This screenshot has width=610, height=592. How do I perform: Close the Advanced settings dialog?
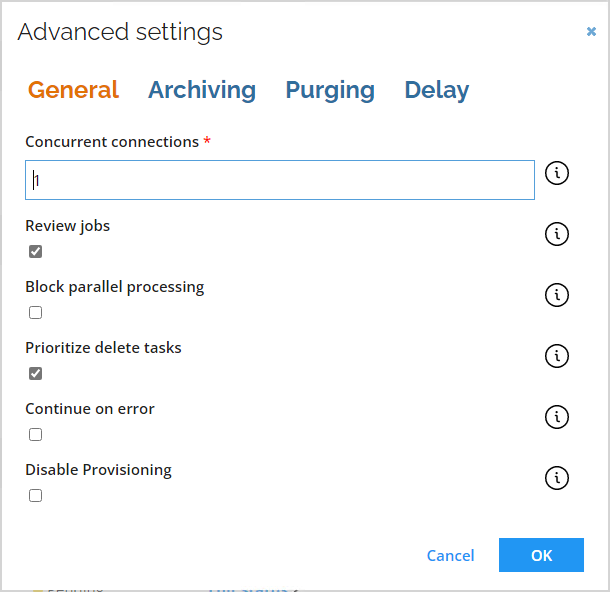[x=591, y=32]
